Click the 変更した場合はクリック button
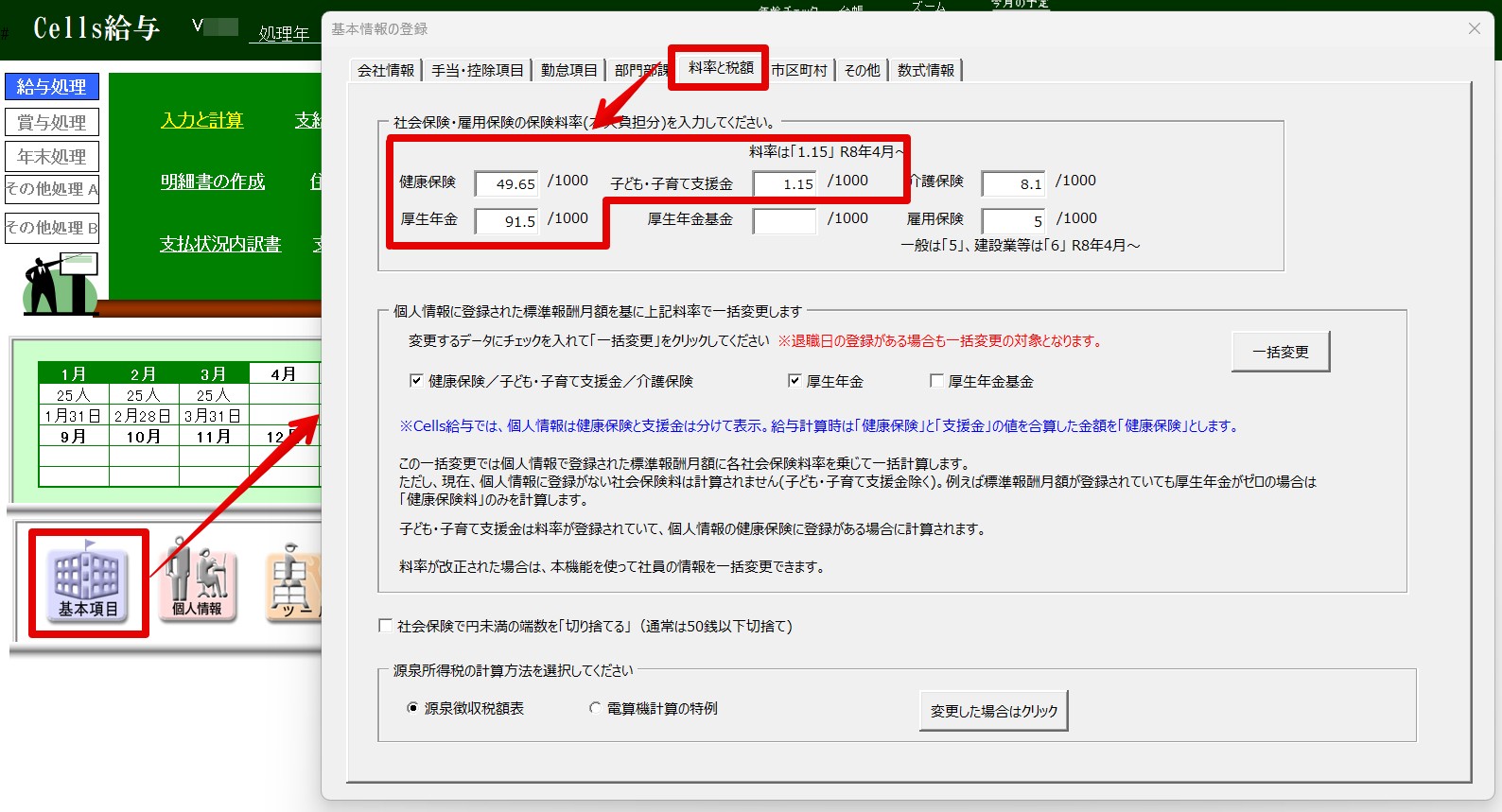The height and width of the screenshot is (812, 1502). (x=993, y=711)
